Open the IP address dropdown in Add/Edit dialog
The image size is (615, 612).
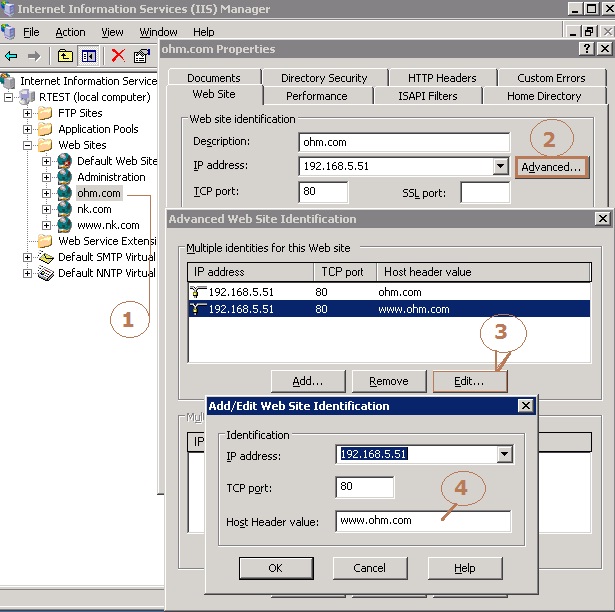point(504,454)
